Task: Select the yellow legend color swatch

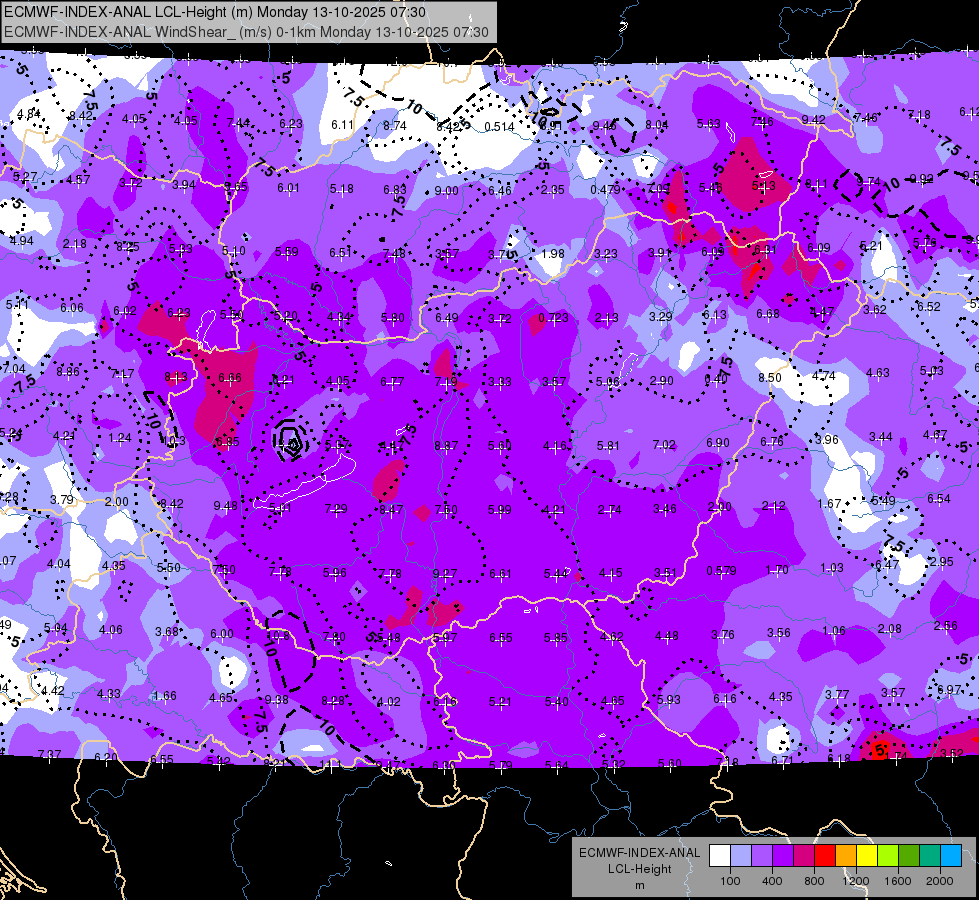Action: coord(867,856)
